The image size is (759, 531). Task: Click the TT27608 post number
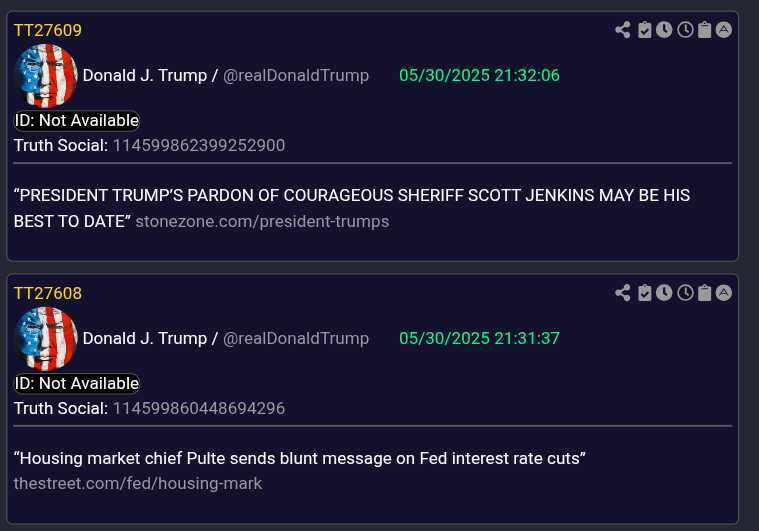(x=48, y=293)
